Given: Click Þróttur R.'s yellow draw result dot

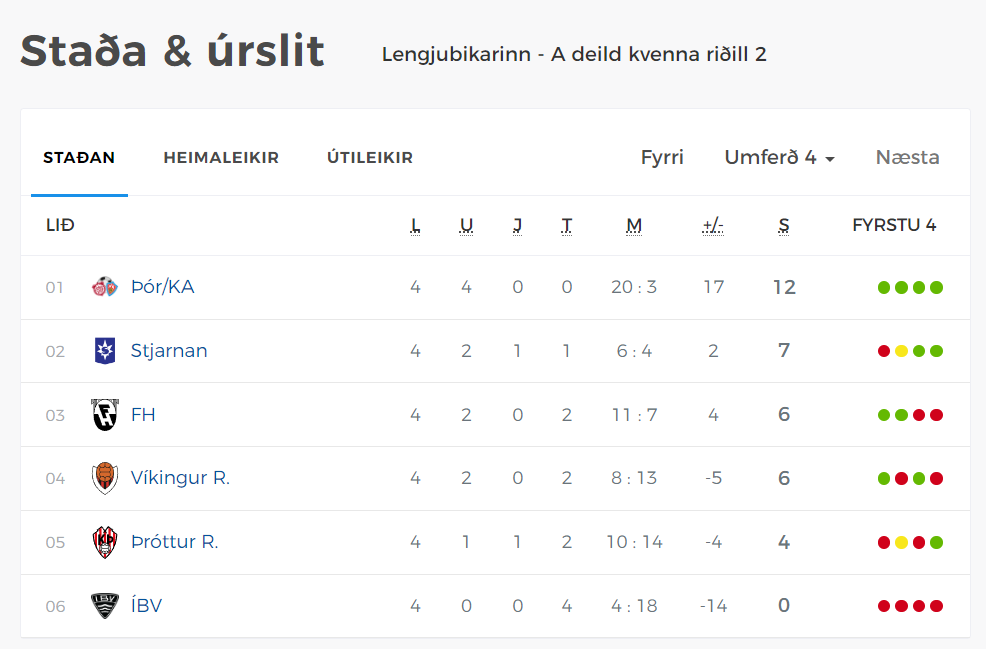Looking at the screenshot, I should [x=901, y=542].
